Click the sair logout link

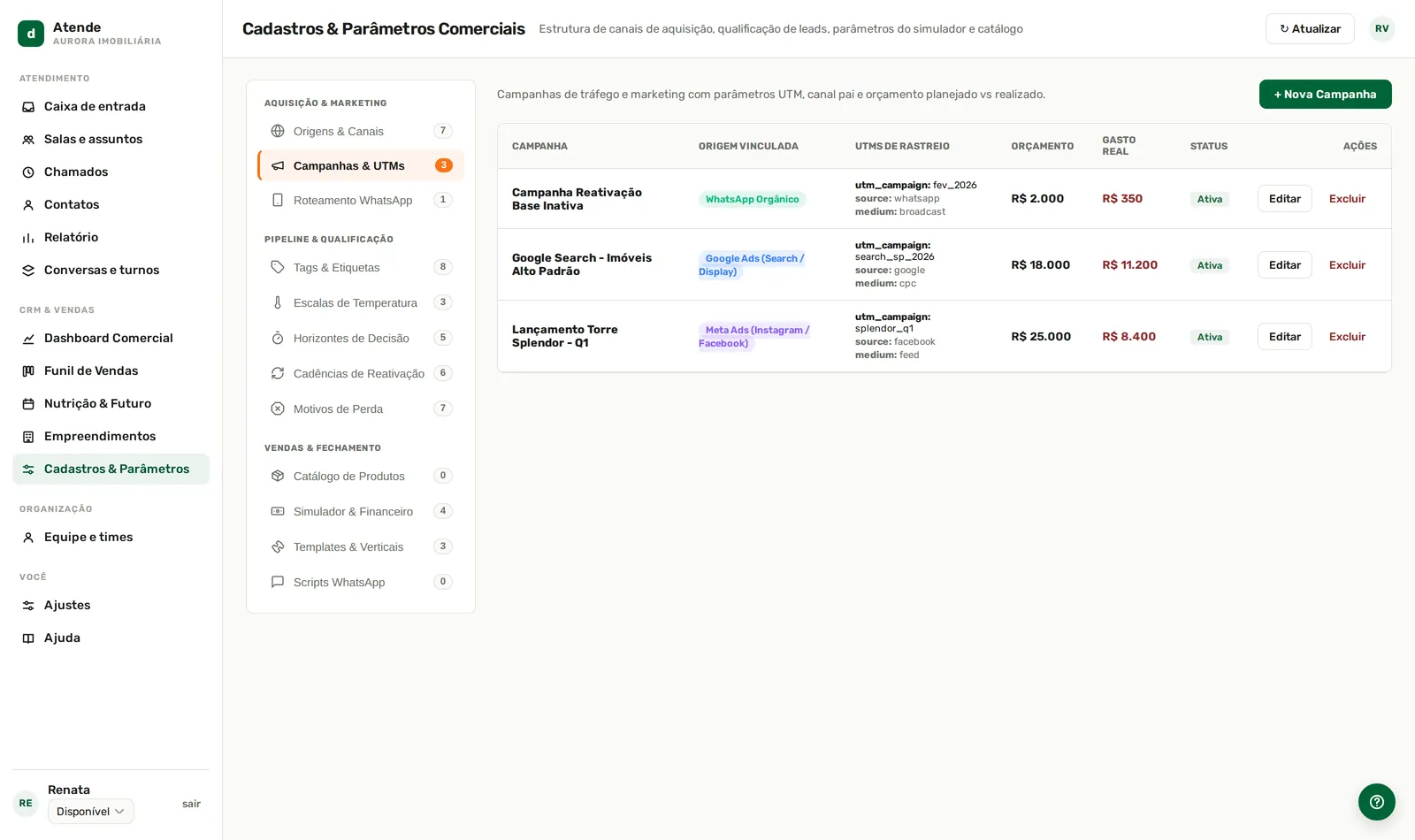[x=191, y=804]
